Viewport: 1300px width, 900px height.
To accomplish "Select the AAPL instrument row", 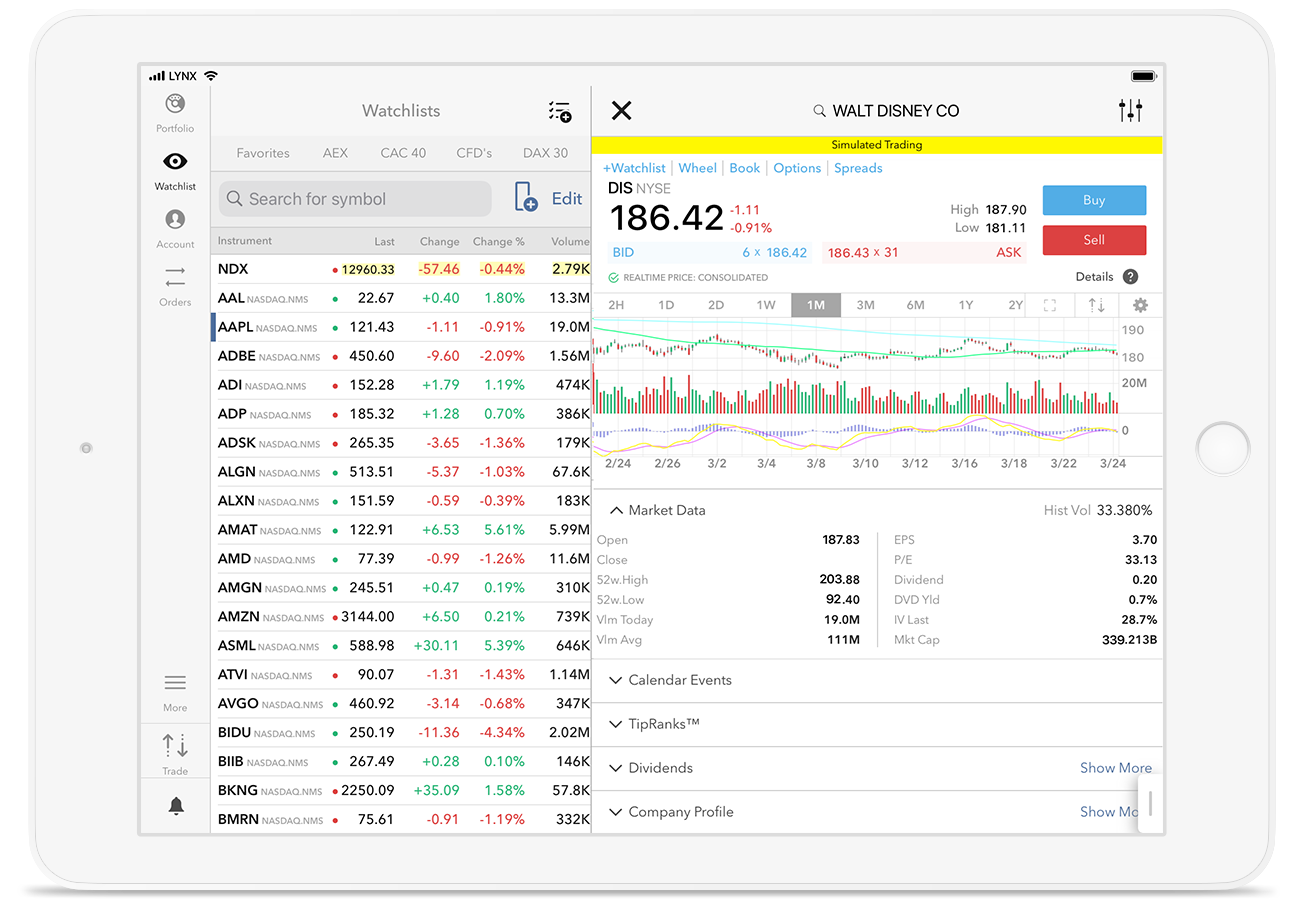I will [x=401, y=327].
